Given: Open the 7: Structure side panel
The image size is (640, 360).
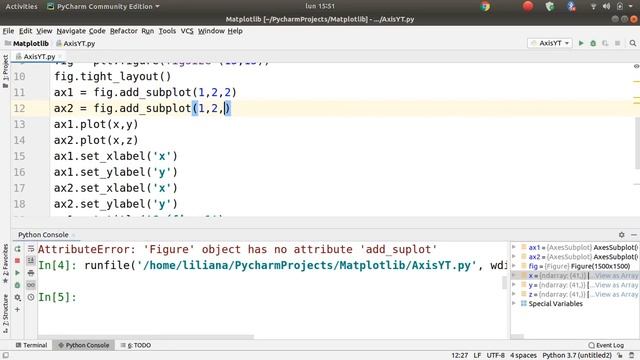Looking at the screenshot, I should click(5, 314).
